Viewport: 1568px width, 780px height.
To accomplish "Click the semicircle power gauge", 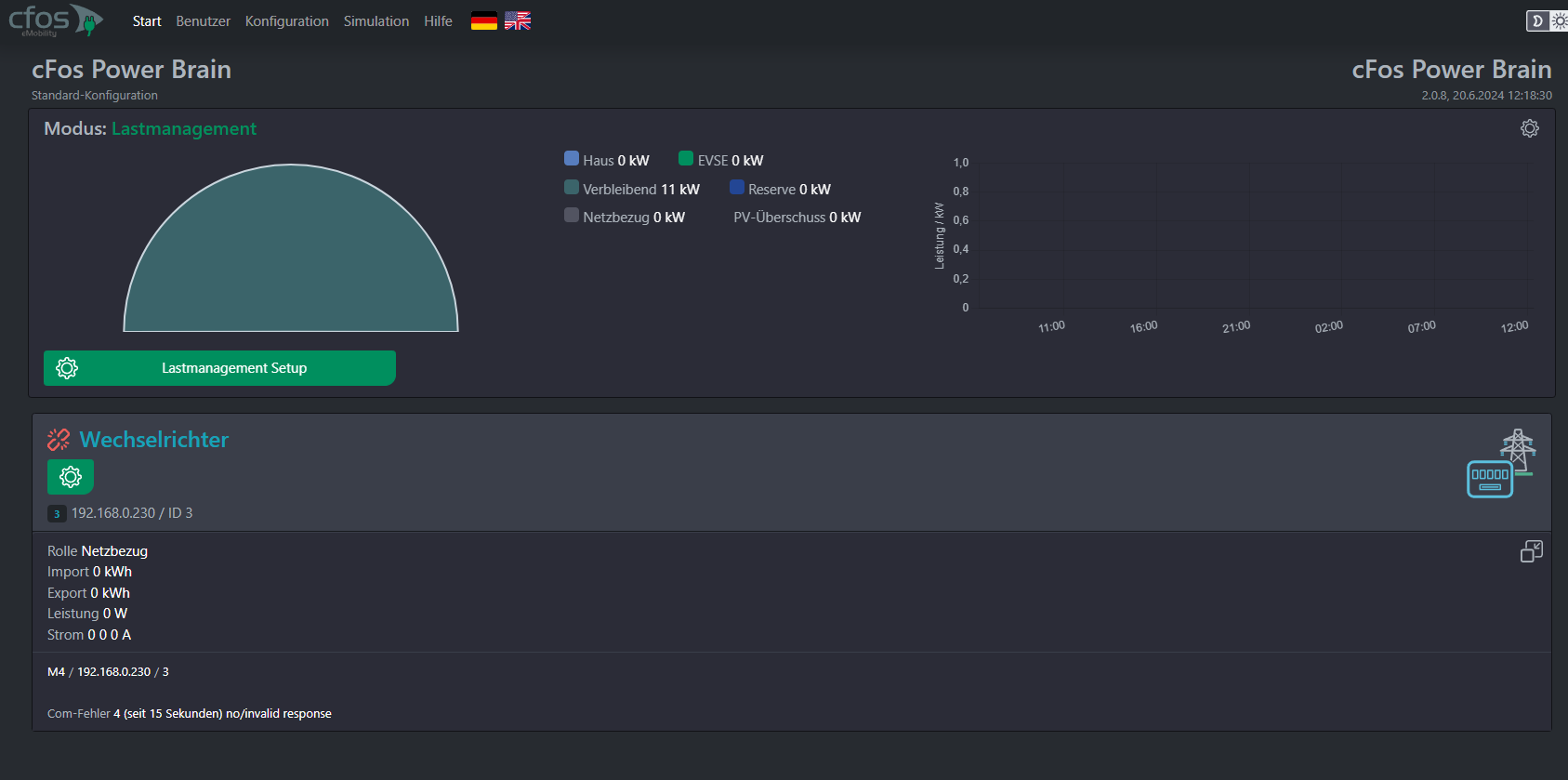I will [x=291, y=260].
